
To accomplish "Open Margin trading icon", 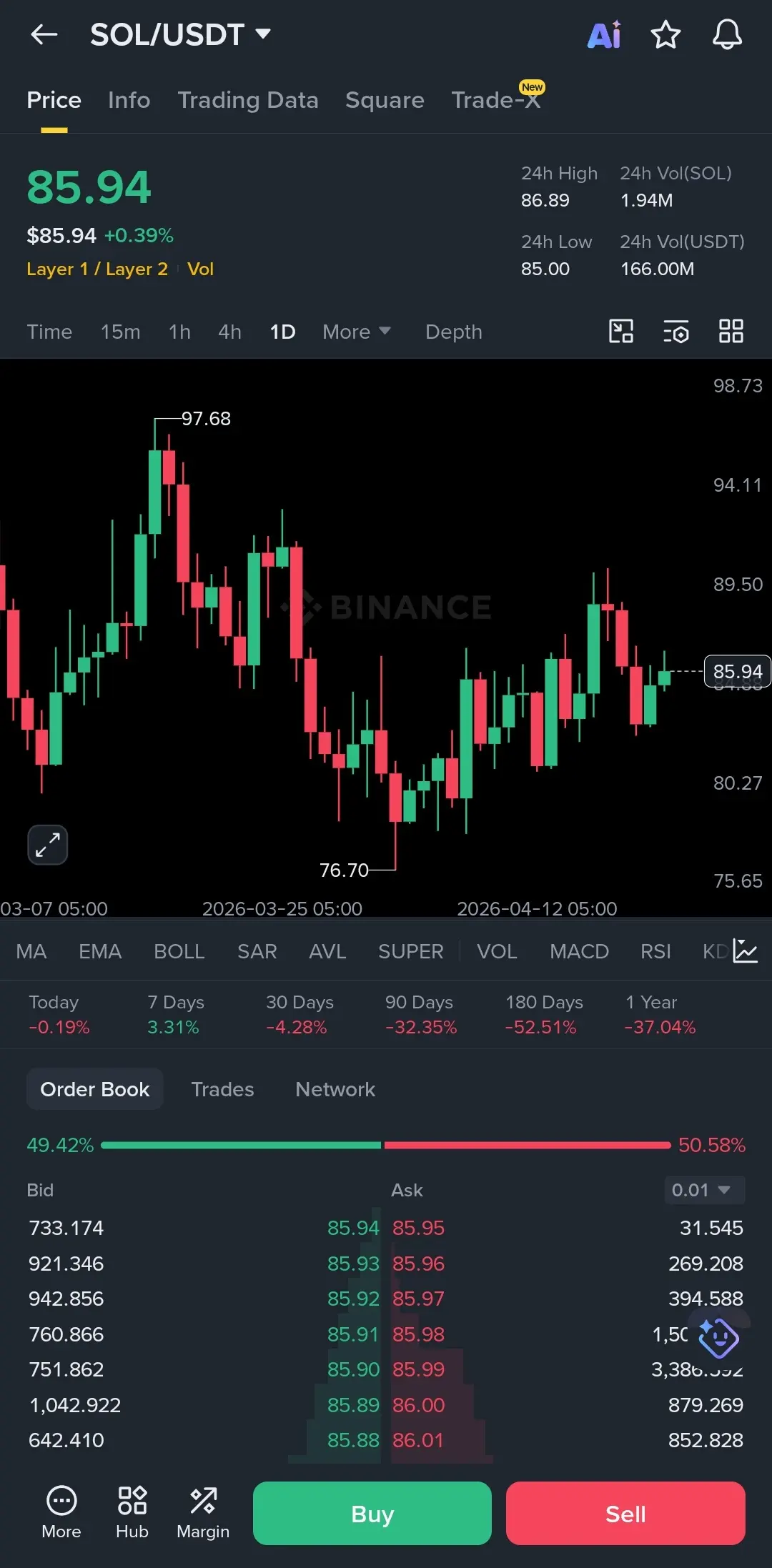I will point(203,1513).
